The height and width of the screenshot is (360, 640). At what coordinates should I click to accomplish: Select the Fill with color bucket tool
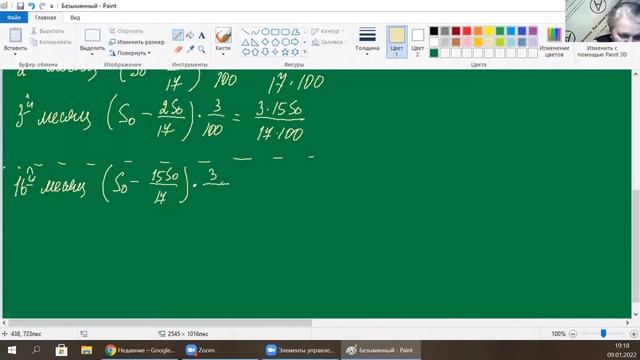point(190,36)
